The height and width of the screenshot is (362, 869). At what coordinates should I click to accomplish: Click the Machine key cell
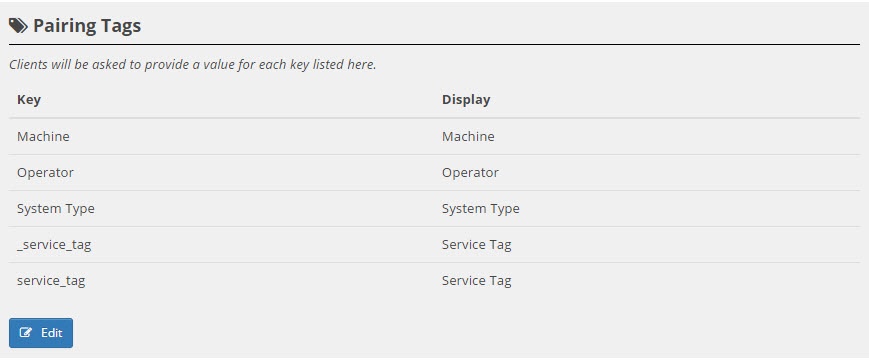pyautogui.click(x=43, y=136)
